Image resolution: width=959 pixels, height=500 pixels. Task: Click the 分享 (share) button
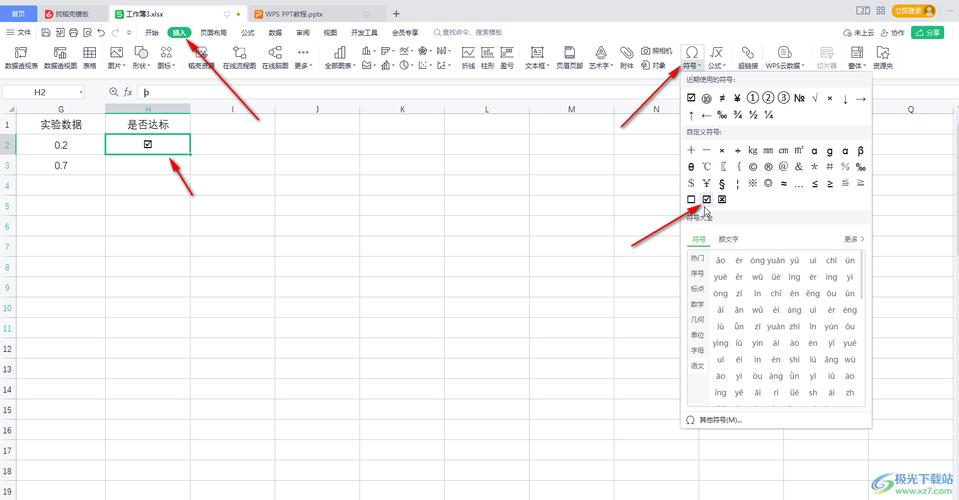coord(927,32)
